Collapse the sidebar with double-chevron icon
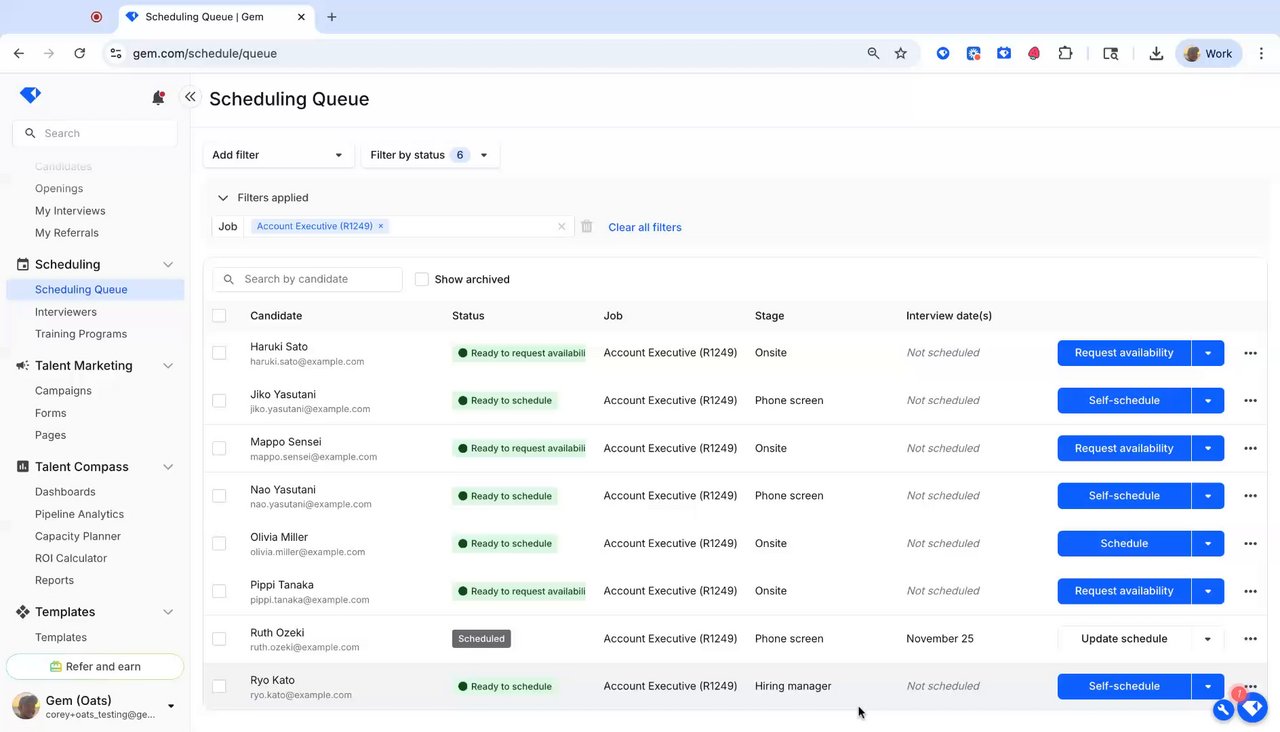The height and width of the screenshot is (732, 1280). coord(190,97)
